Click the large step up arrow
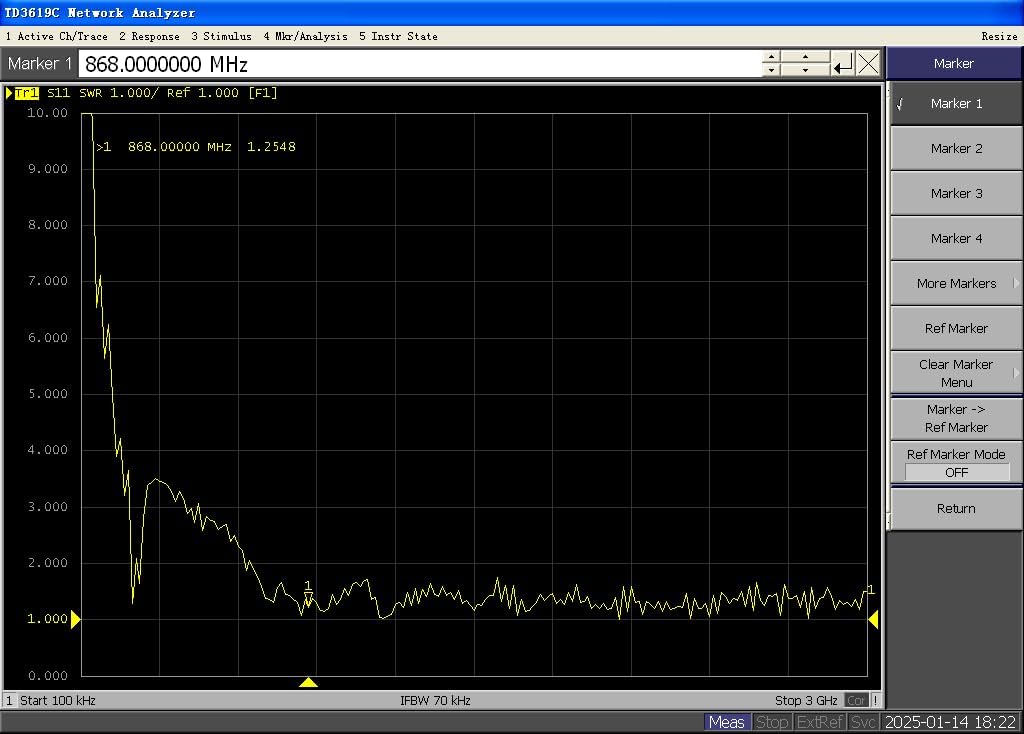 point(805,58)
